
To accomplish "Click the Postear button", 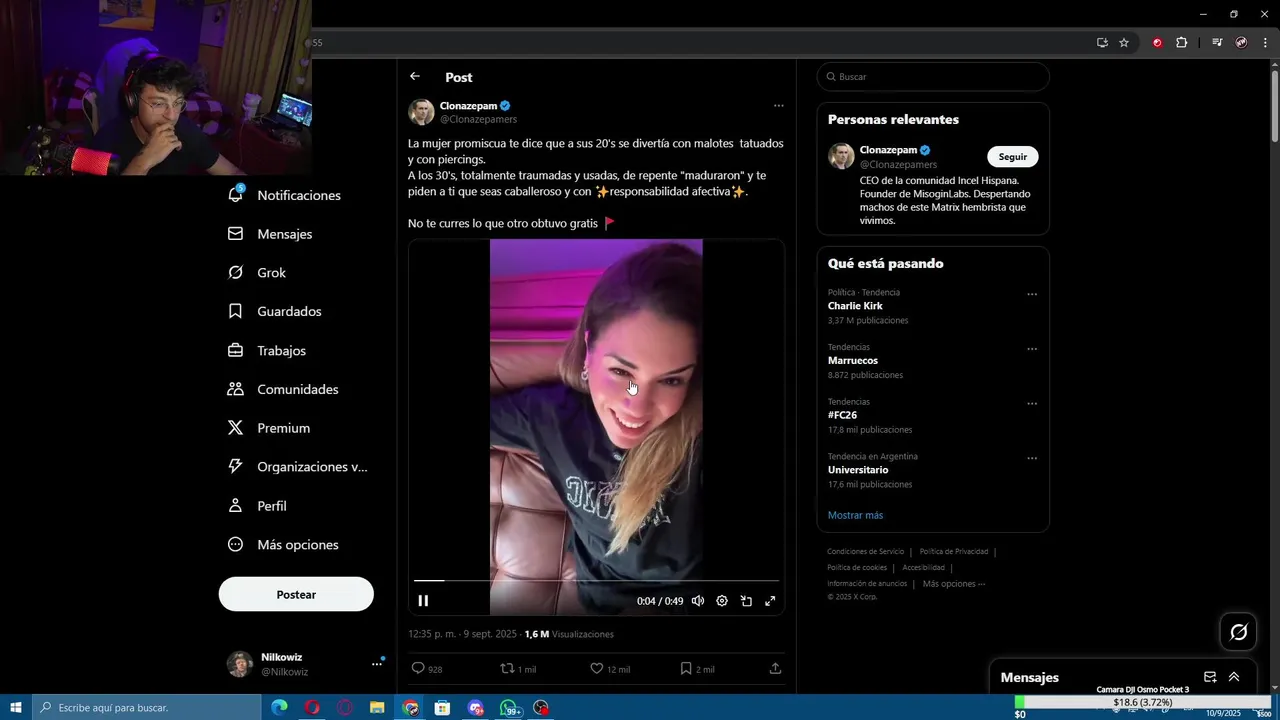I will point(296,594).
